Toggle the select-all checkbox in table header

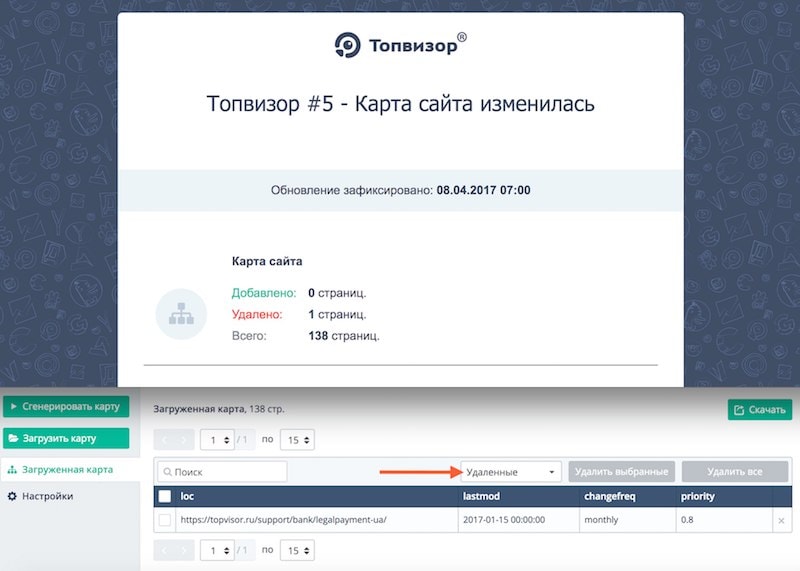click(x=165, y=496)
